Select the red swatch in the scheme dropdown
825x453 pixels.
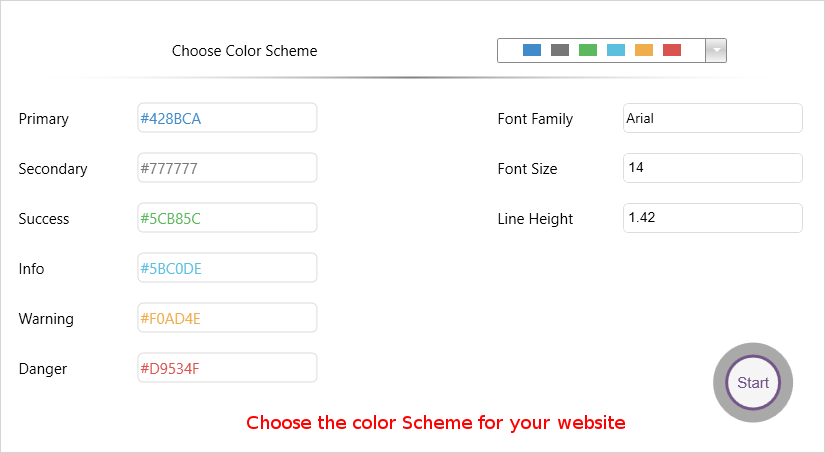[x=672, y=50]
